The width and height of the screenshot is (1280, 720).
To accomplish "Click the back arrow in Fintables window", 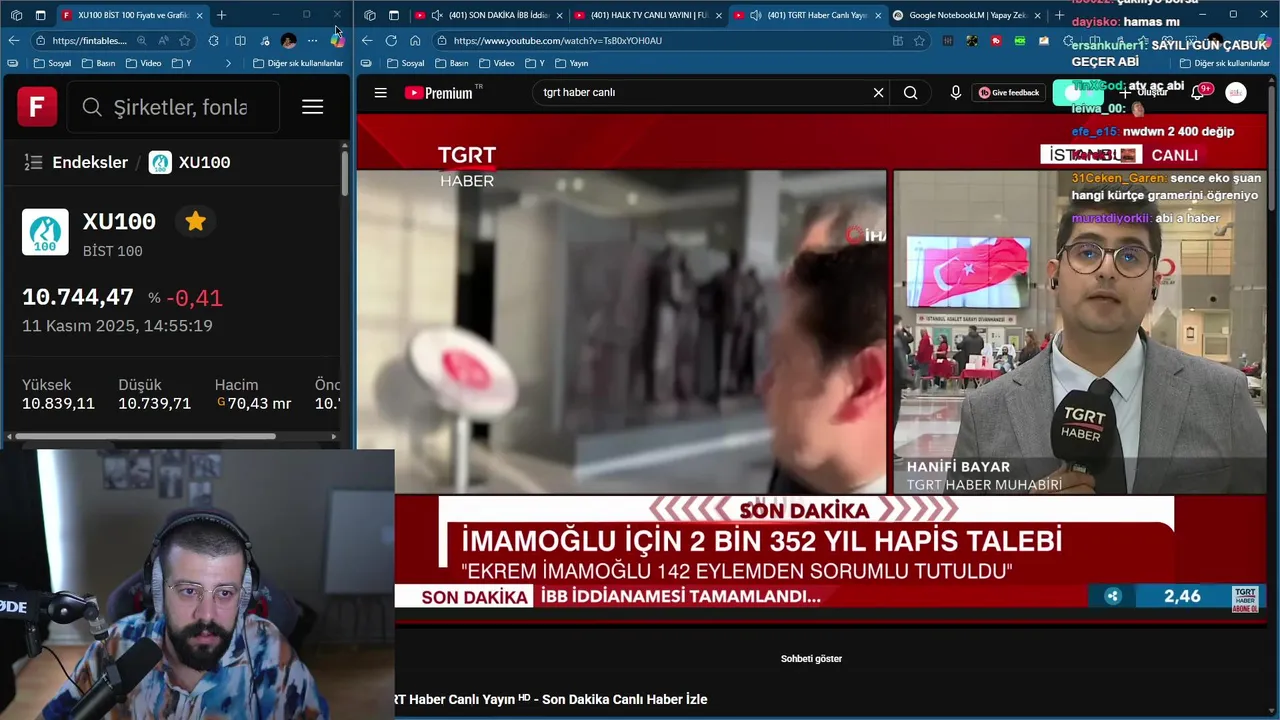I will [14, 40].
